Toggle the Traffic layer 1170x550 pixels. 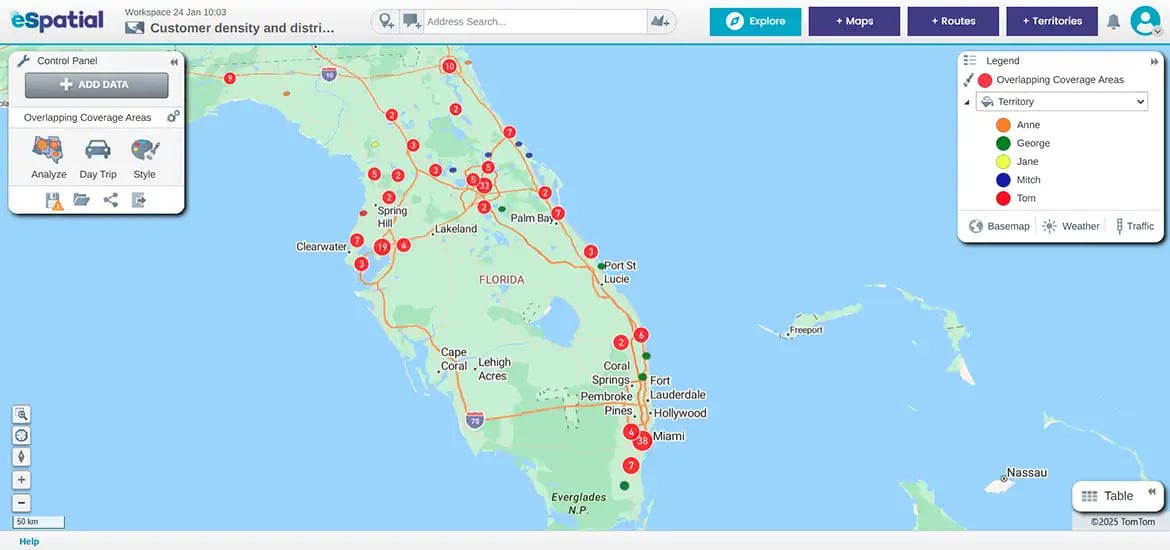[x=1133, y=226]
